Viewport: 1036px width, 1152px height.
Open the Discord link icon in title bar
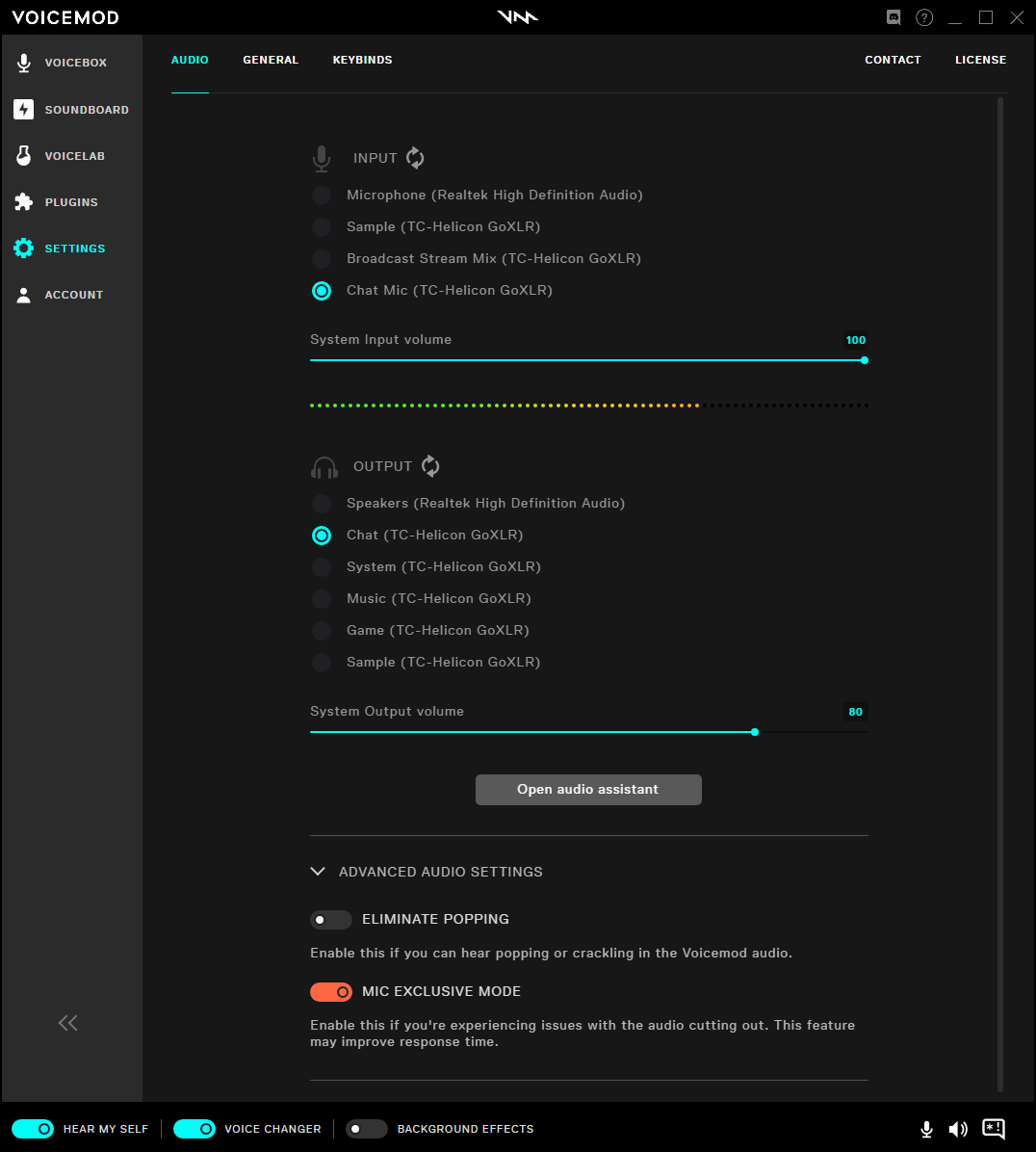(x=894, y=17)
